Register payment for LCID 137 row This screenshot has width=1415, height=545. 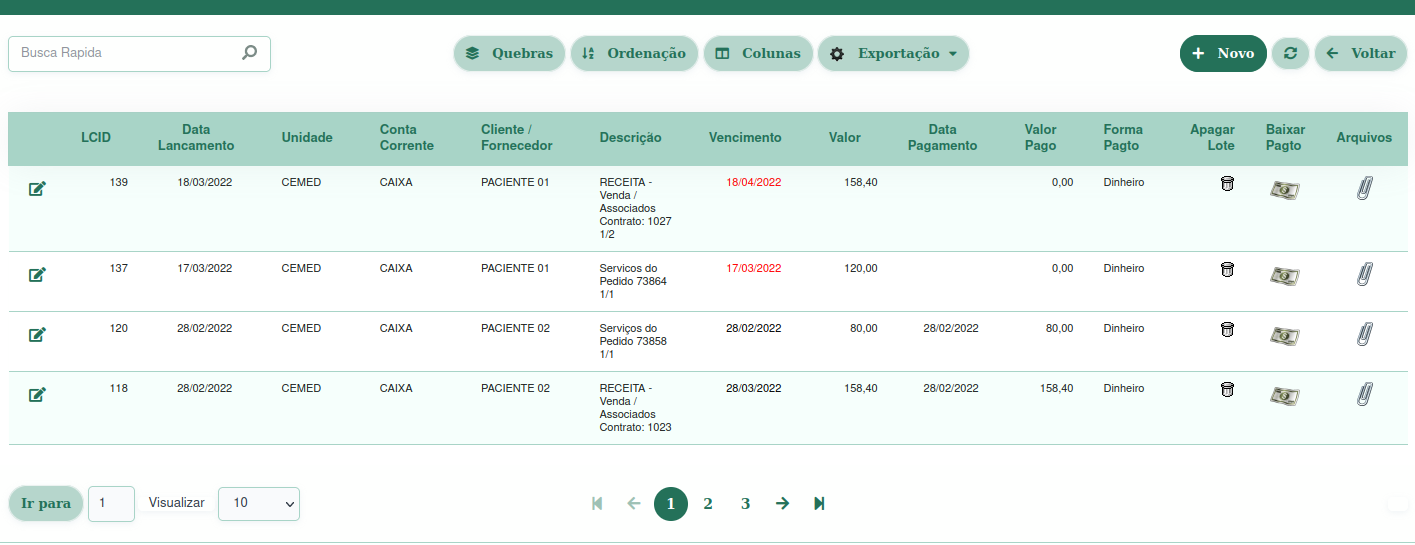(1284, 276)
